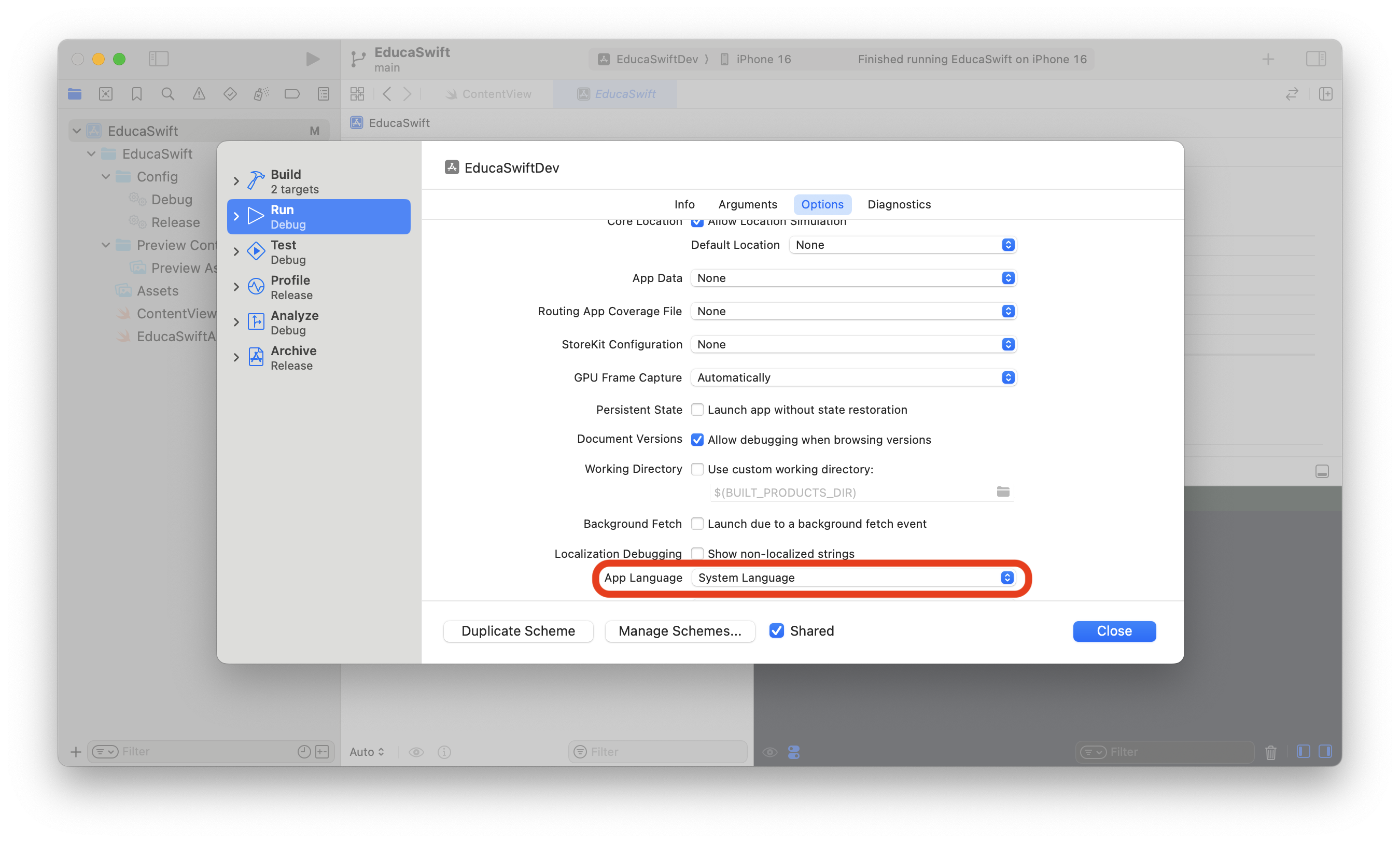
Task: Click the source control status filter icon
Action: click(x=322, y=752)
